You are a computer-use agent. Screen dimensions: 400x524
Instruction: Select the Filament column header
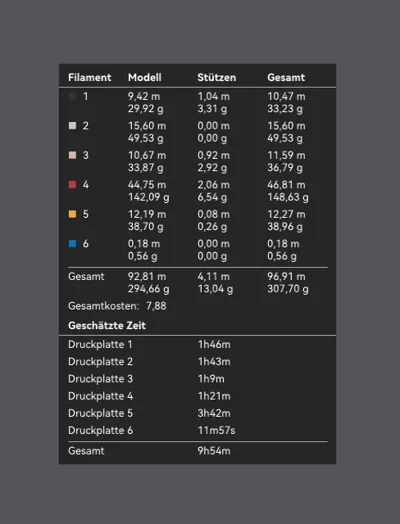pos(90,78)
